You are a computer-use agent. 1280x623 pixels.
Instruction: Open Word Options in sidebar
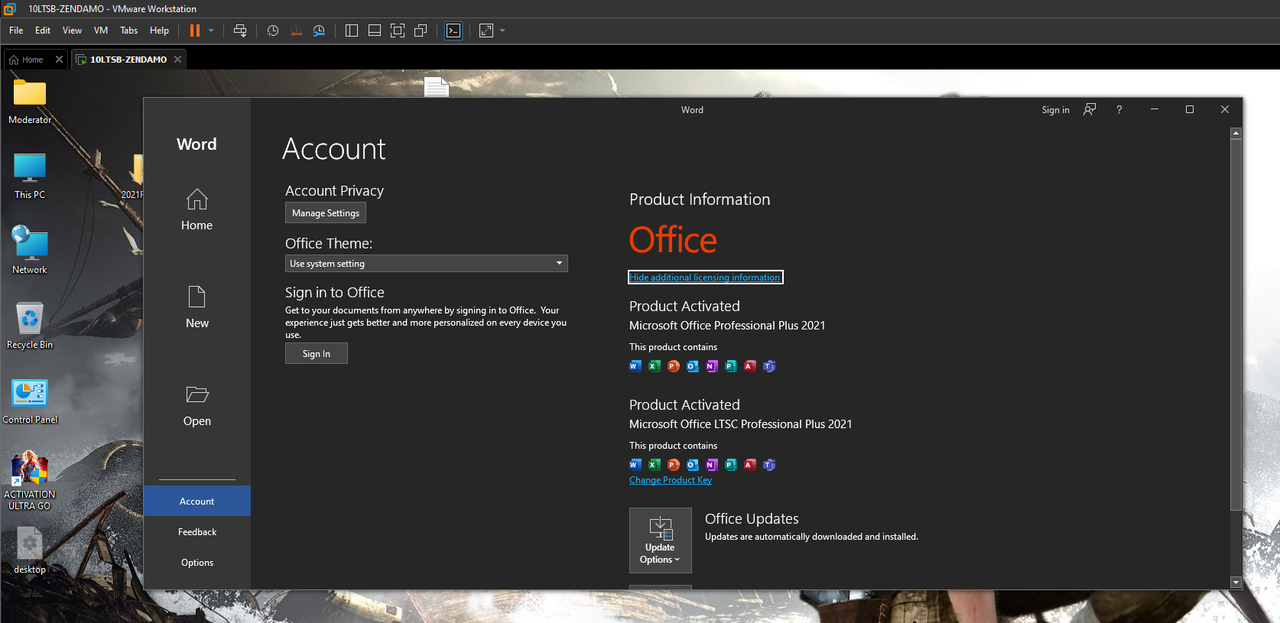pyautogui.click(x=197, y=562)
